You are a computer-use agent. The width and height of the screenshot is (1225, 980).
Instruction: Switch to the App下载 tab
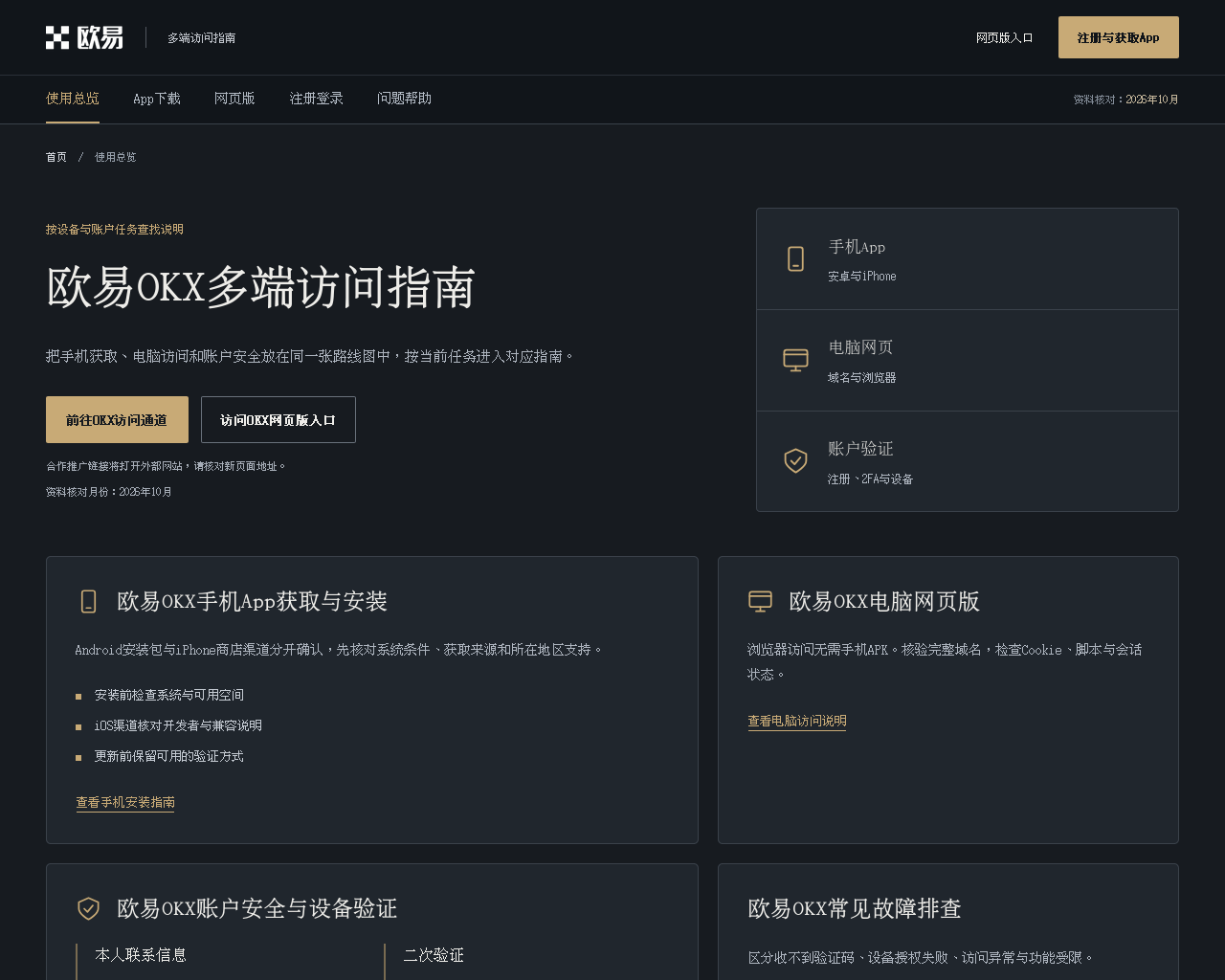coord(157,99)
